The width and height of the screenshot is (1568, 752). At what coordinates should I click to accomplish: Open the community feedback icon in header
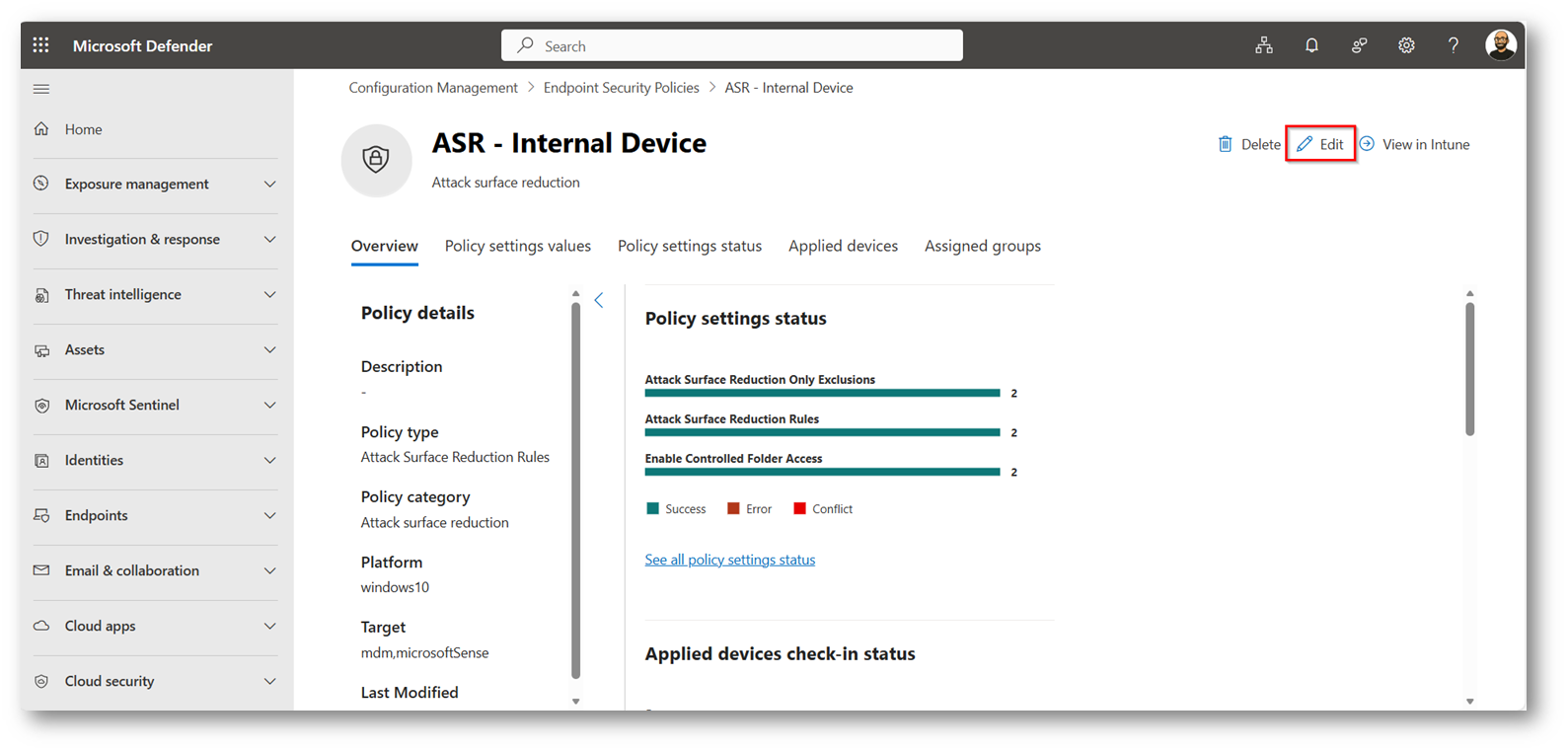click(x=1359, y=45)
